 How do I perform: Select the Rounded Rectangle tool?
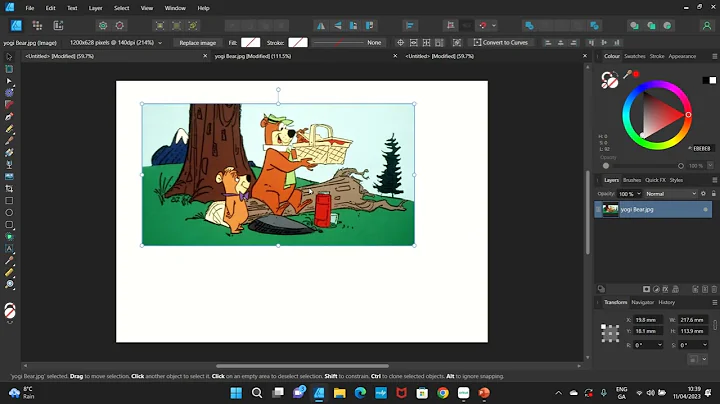[9, 224]
